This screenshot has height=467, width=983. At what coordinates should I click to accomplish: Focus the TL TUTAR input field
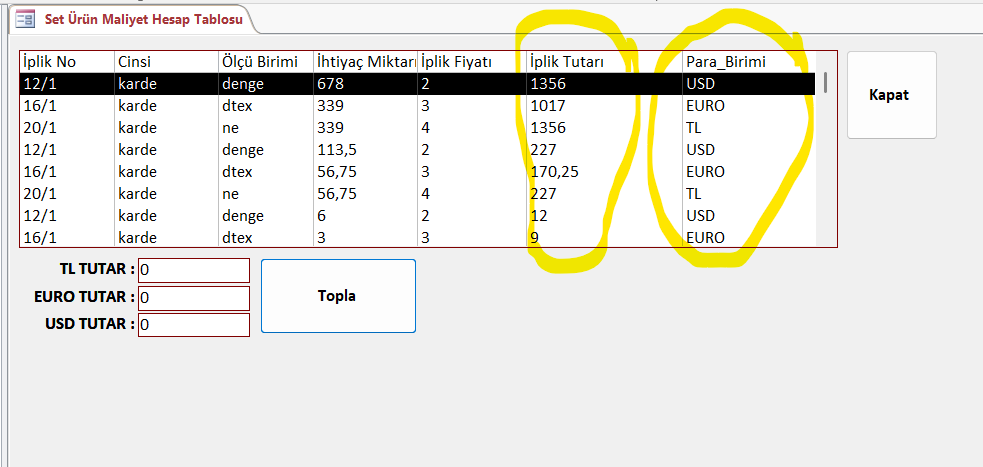(x=193, y=270)
